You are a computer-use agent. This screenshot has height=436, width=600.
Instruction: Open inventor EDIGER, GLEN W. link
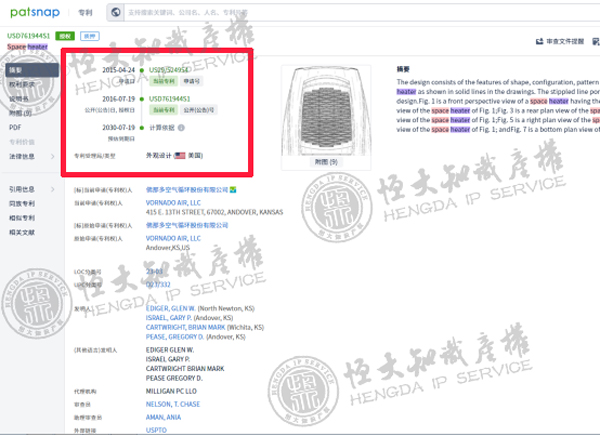pyautogui.click(x=171, y=308)
